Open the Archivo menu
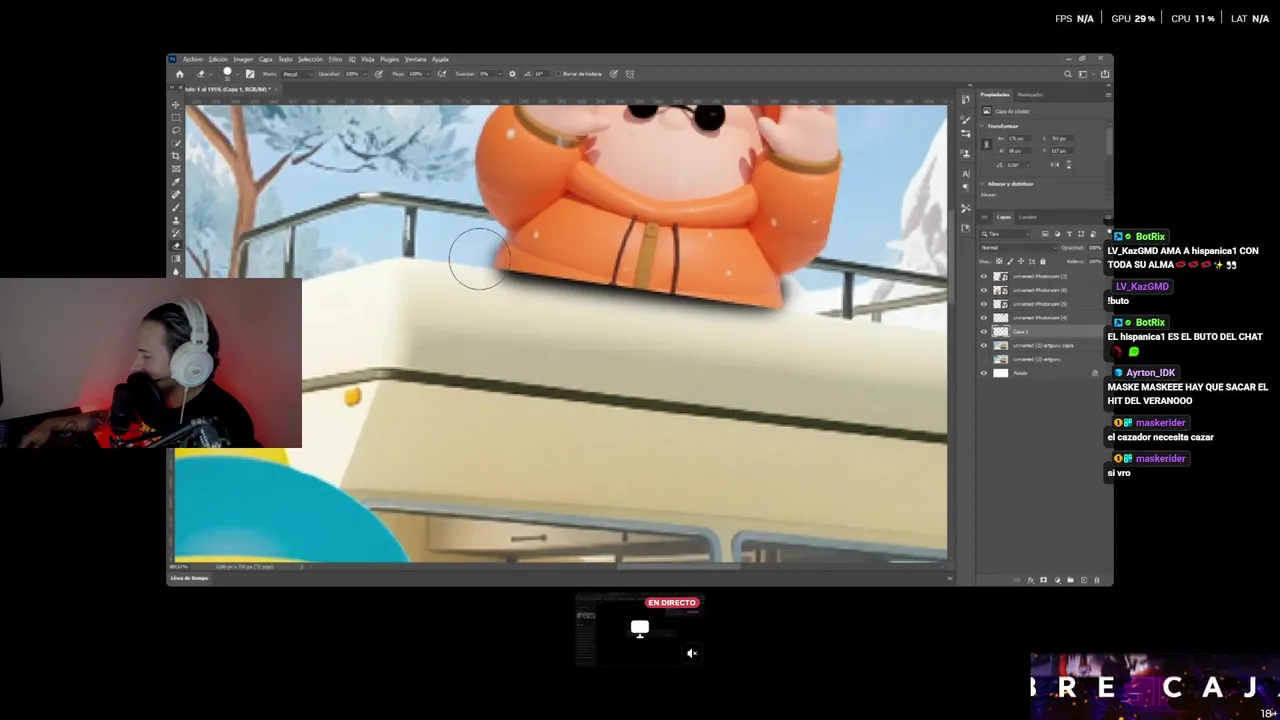This screenshot has height=720, width=1280. (x=193, y=59)
